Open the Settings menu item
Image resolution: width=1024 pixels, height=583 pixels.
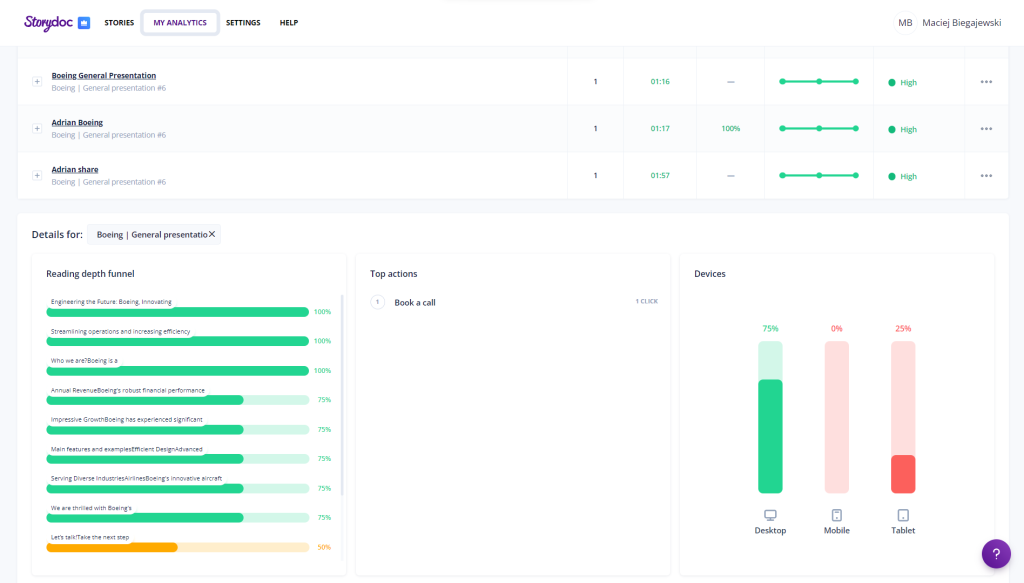click(x=243, y=23)
